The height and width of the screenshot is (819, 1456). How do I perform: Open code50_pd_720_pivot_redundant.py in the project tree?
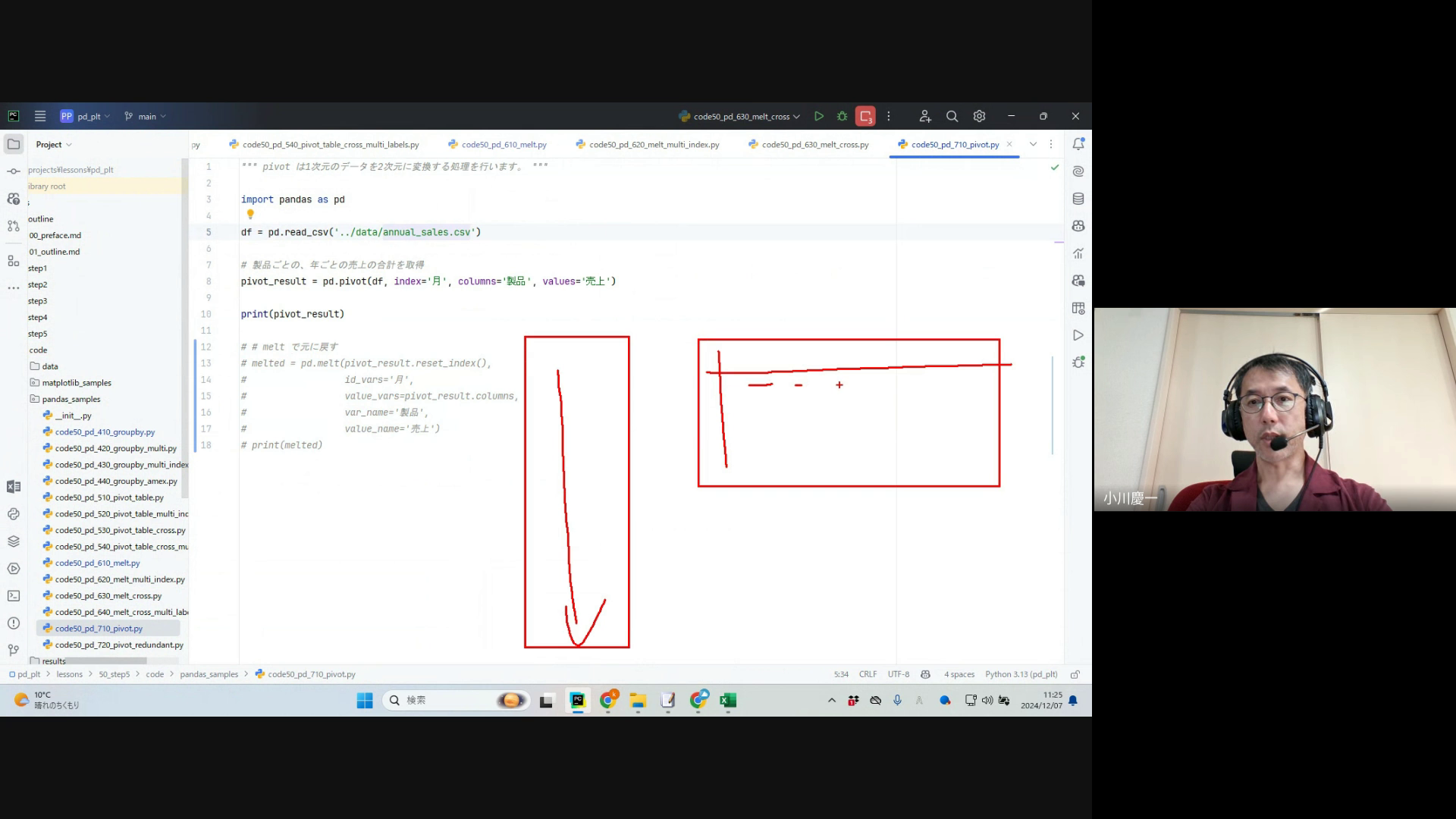[x=119, y=645]
